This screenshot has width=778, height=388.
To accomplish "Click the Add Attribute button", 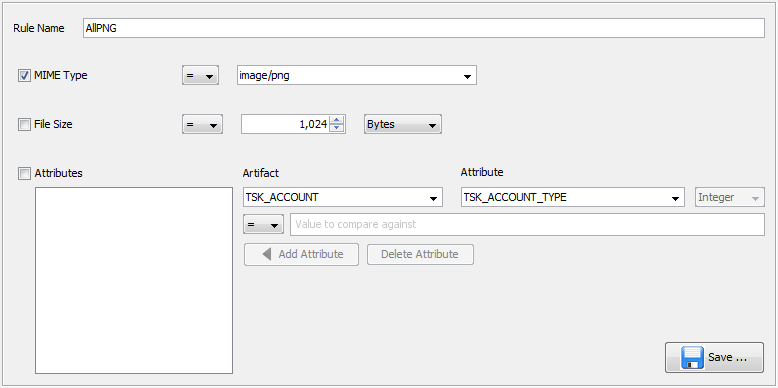I will (301, 254).
